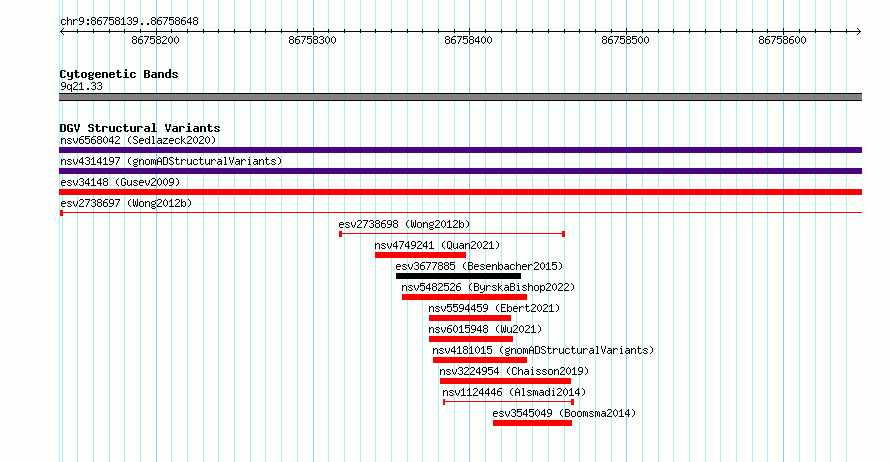
Task: Click the nsv3224954 (Chaisson2019) label
Action: tap(514, 371)
